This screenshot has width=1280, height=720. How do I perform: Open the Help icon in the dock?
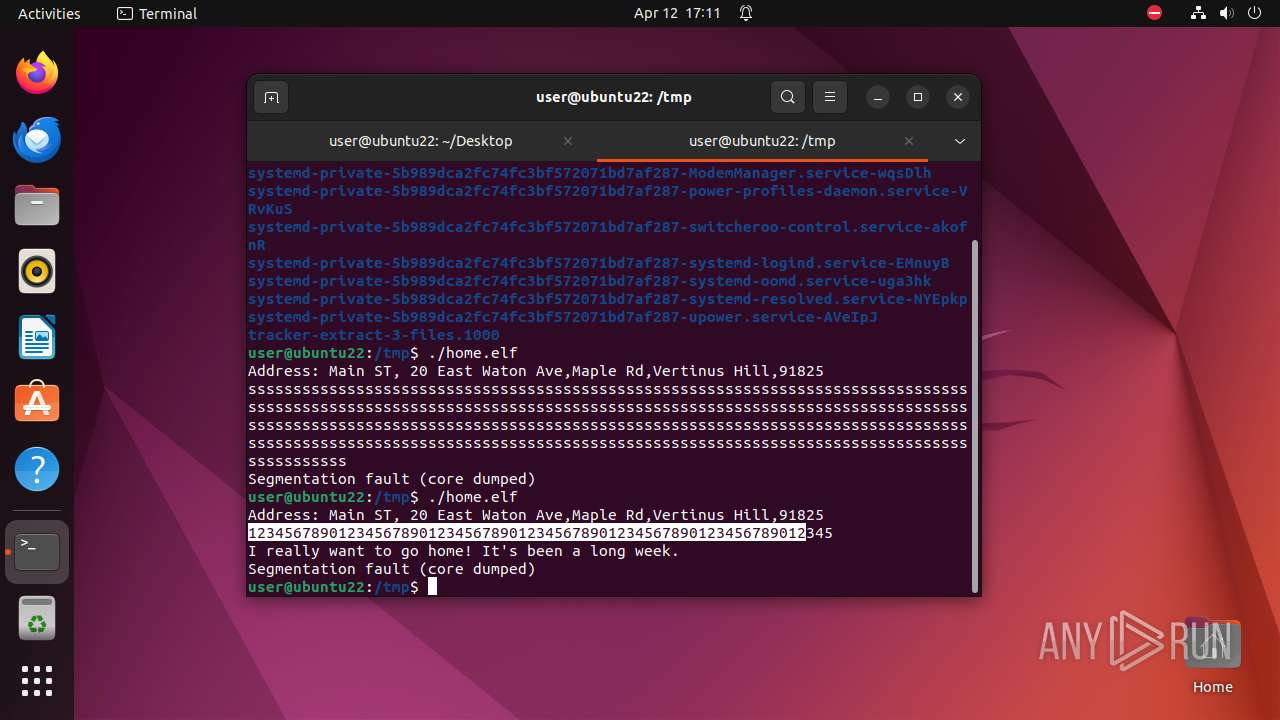point(37,469)
